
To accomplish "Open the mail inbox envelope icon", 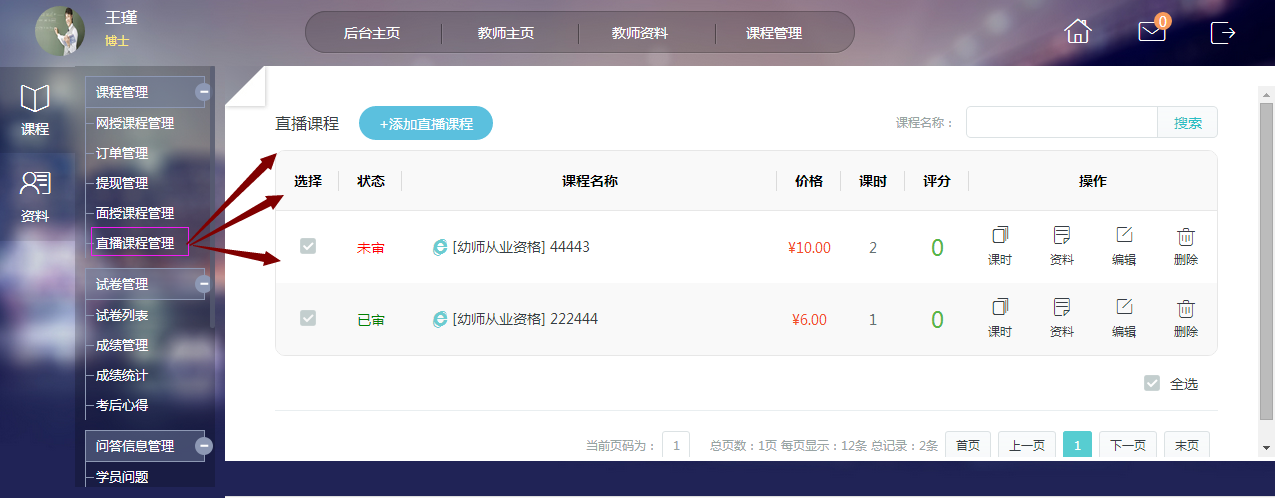I will (x=1152, y=32).
